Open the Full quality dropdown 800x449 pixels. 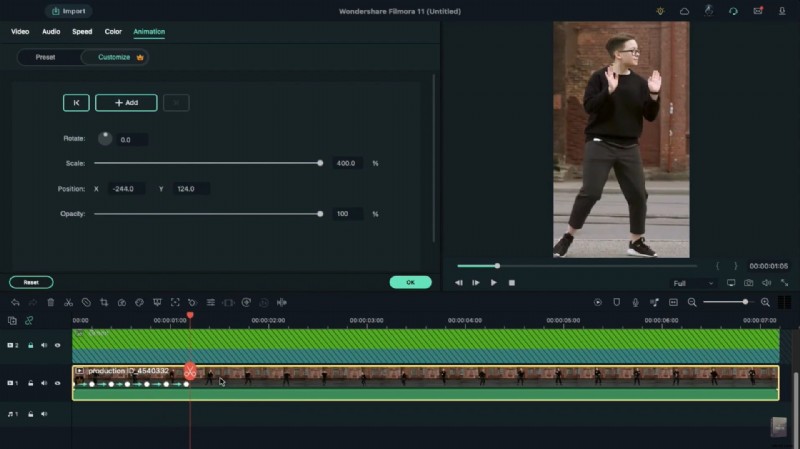(x=693, y=283)
